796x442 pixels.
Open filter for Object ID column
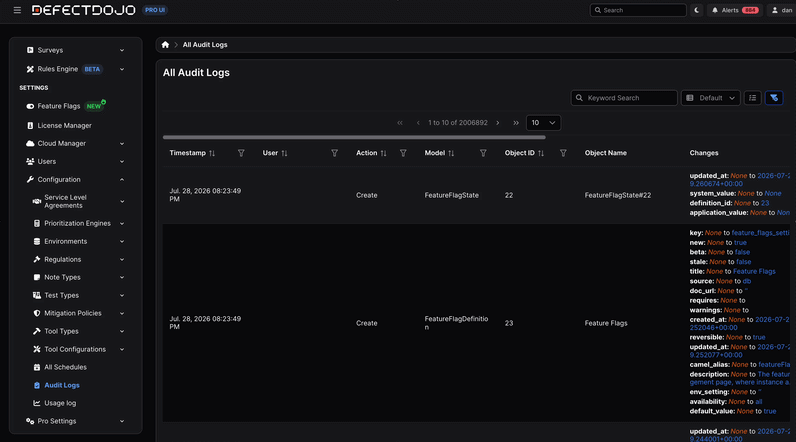(x=563, y=153)
